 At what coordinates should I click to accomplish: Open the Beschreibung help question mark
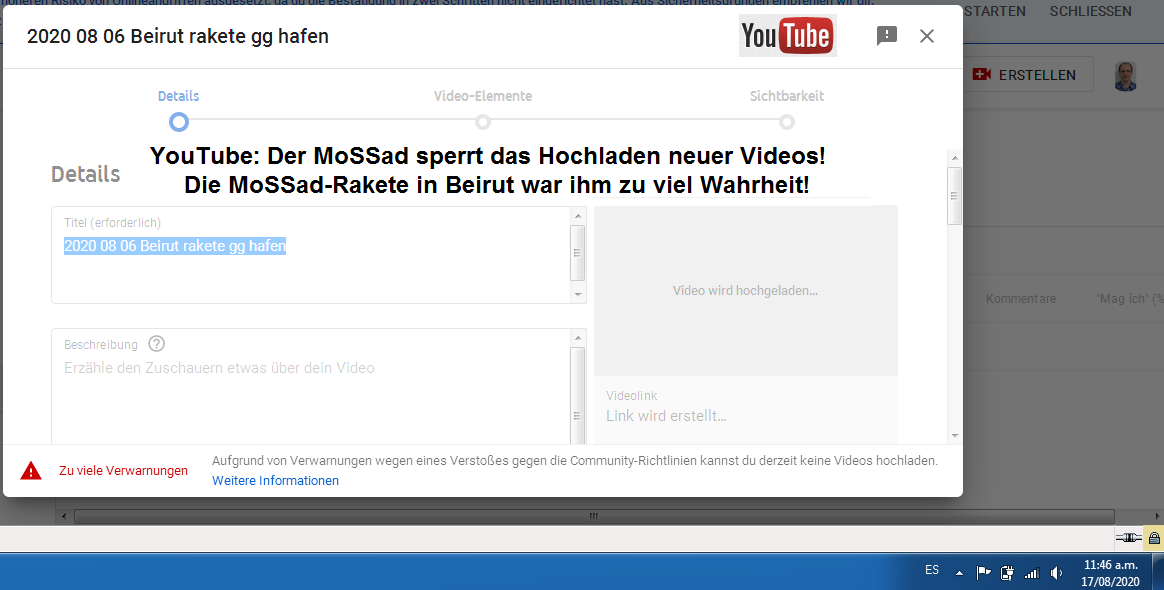tap(156, 343)
